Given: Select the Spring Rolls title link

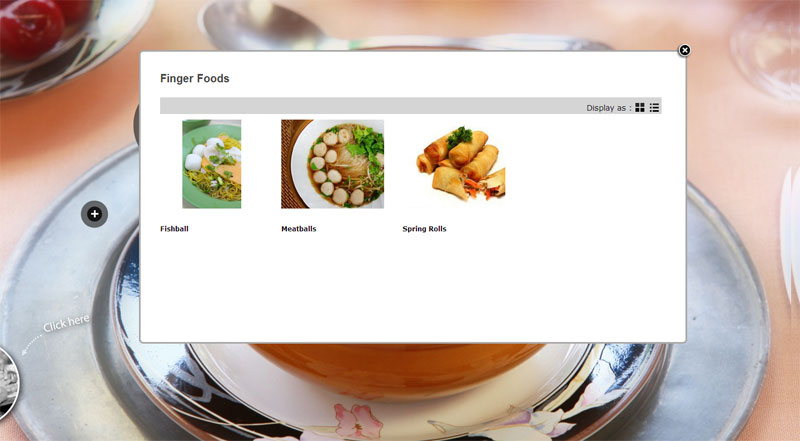Looking at the screenshot, I should [424, 229].
